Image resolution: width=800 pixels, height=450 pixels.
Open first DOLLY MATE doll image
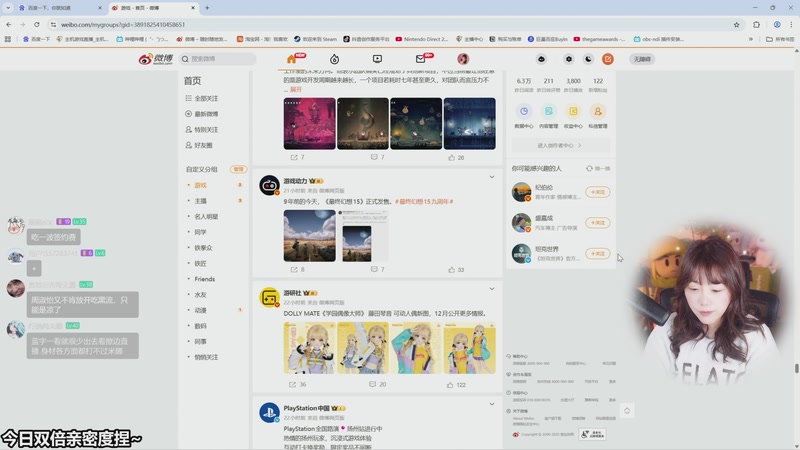[x=309, y=348]
